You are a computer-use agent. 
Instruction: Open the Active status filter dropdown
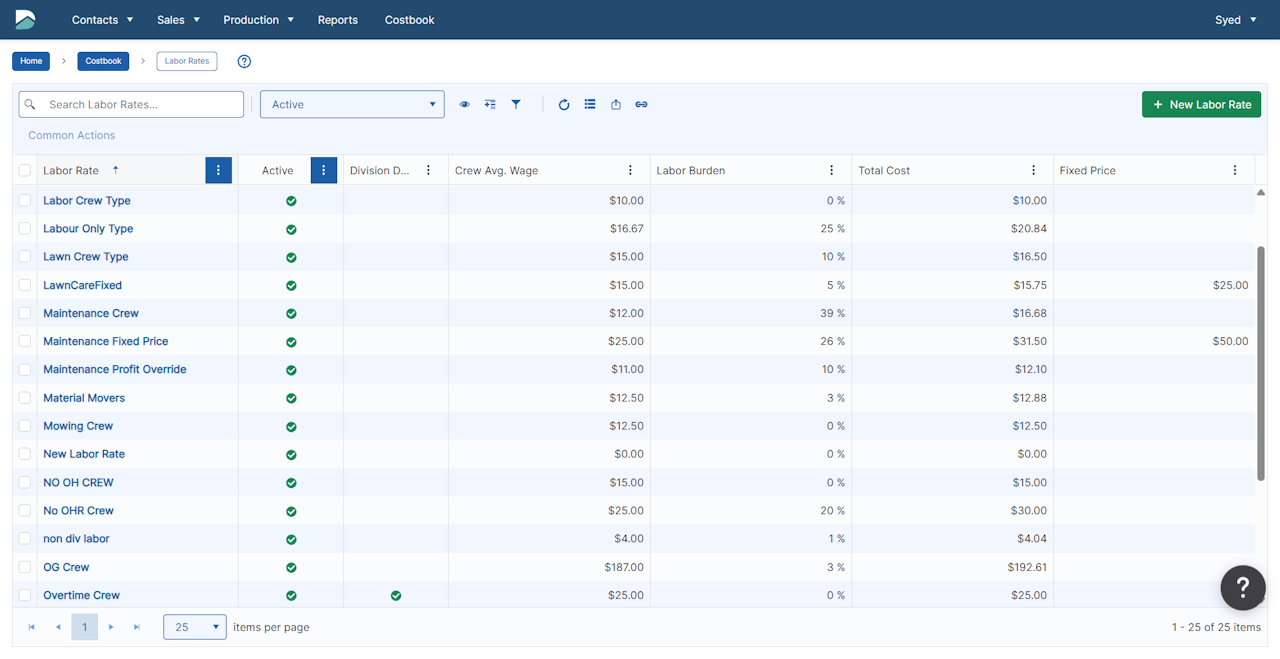pos(352,105)
